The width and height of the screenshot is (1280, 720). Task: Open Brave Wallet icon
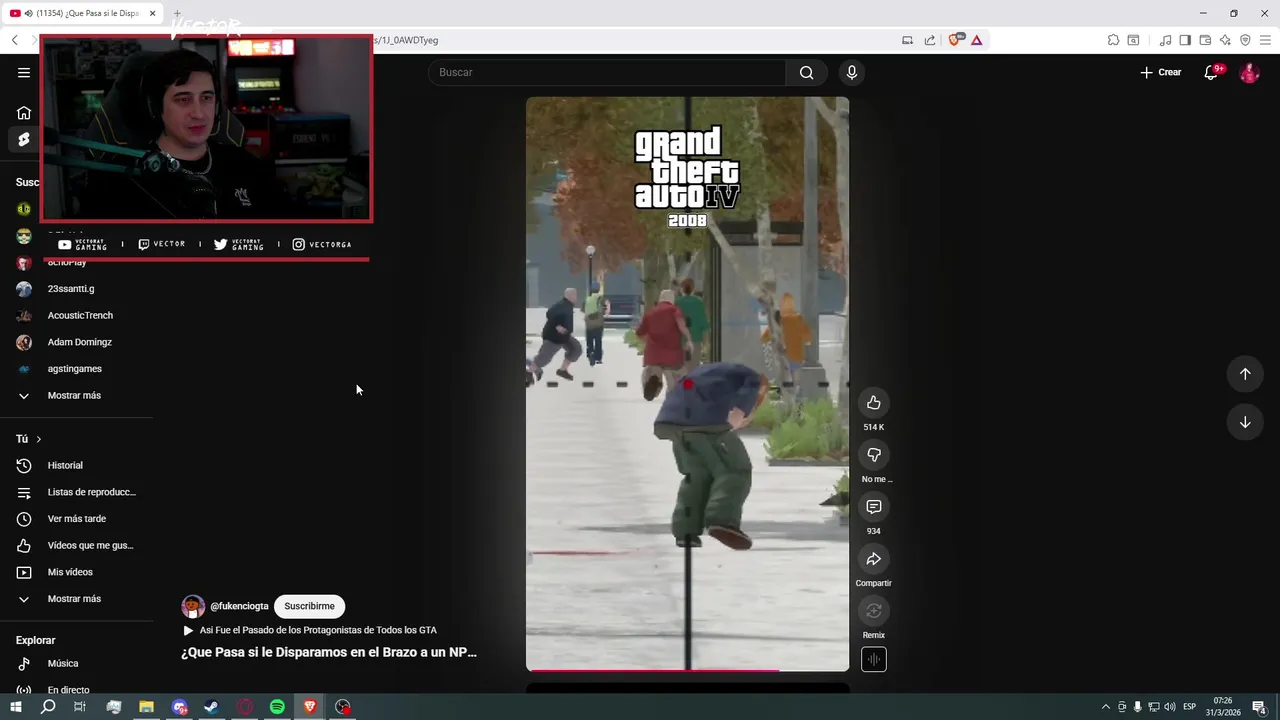[x=1205, y=40]
